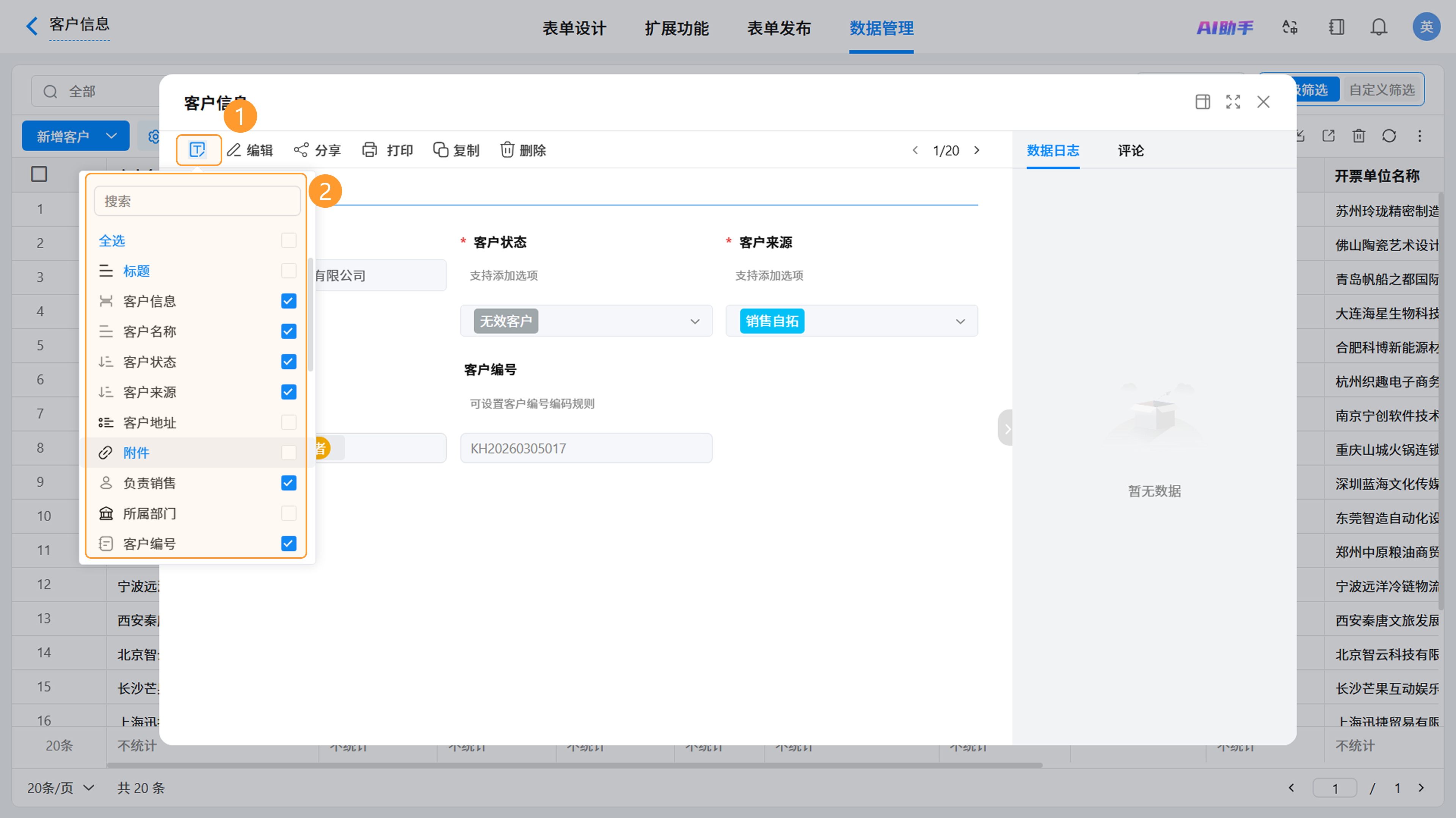
Task: Click the 全部 search box
Action: tap(95, 91)
